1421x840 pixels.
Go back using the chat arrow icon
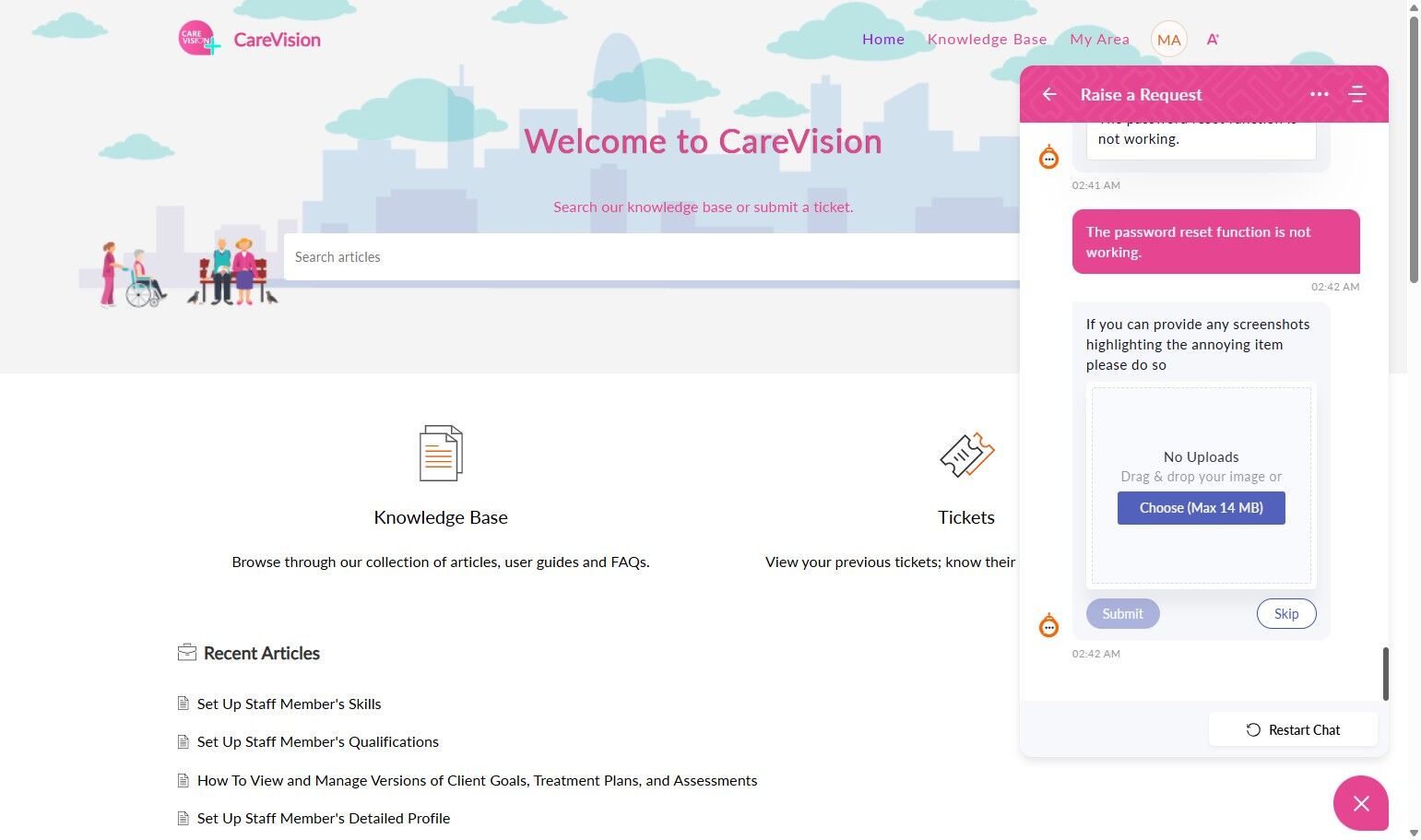[1049, 94]
